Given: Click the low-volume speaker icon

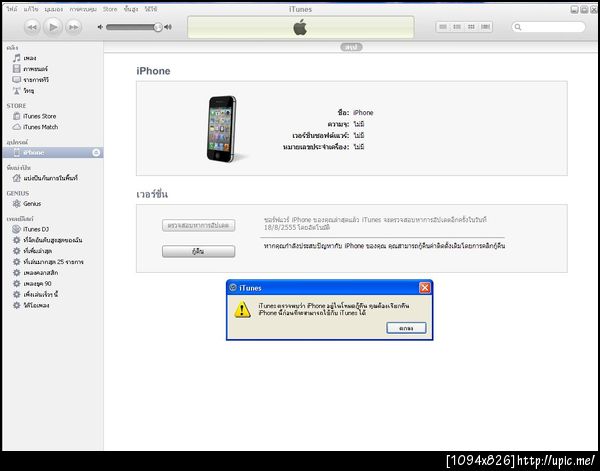Looking at the screenshot, I should pos(100,27).
